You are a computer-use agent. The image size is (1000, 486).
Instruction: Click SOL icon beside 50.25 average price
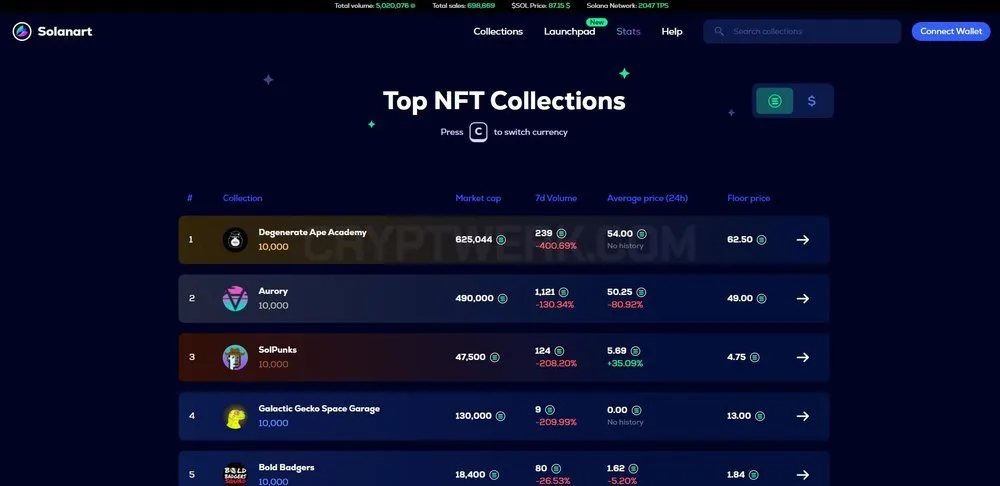click(x=641, y=292)
